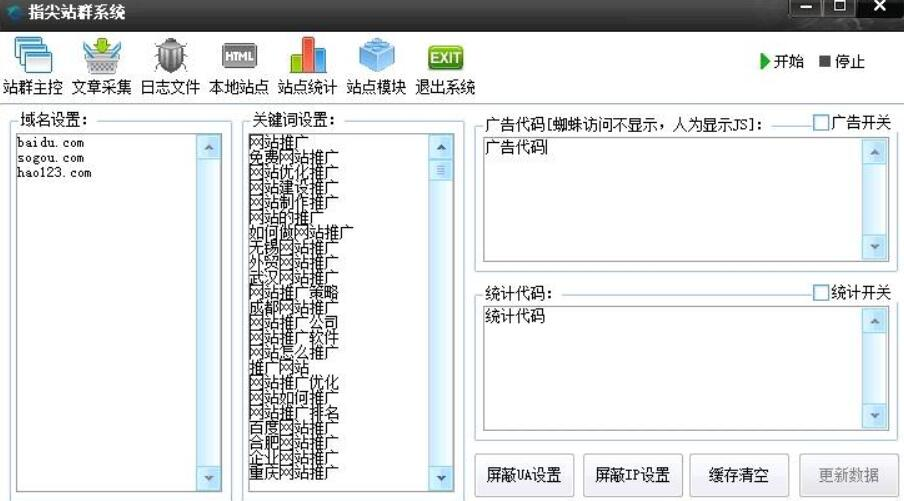Click the keyword list scrollbar thumb
Image resolution: width=904 pixels, height=501 pixels.
click(441, 170)
